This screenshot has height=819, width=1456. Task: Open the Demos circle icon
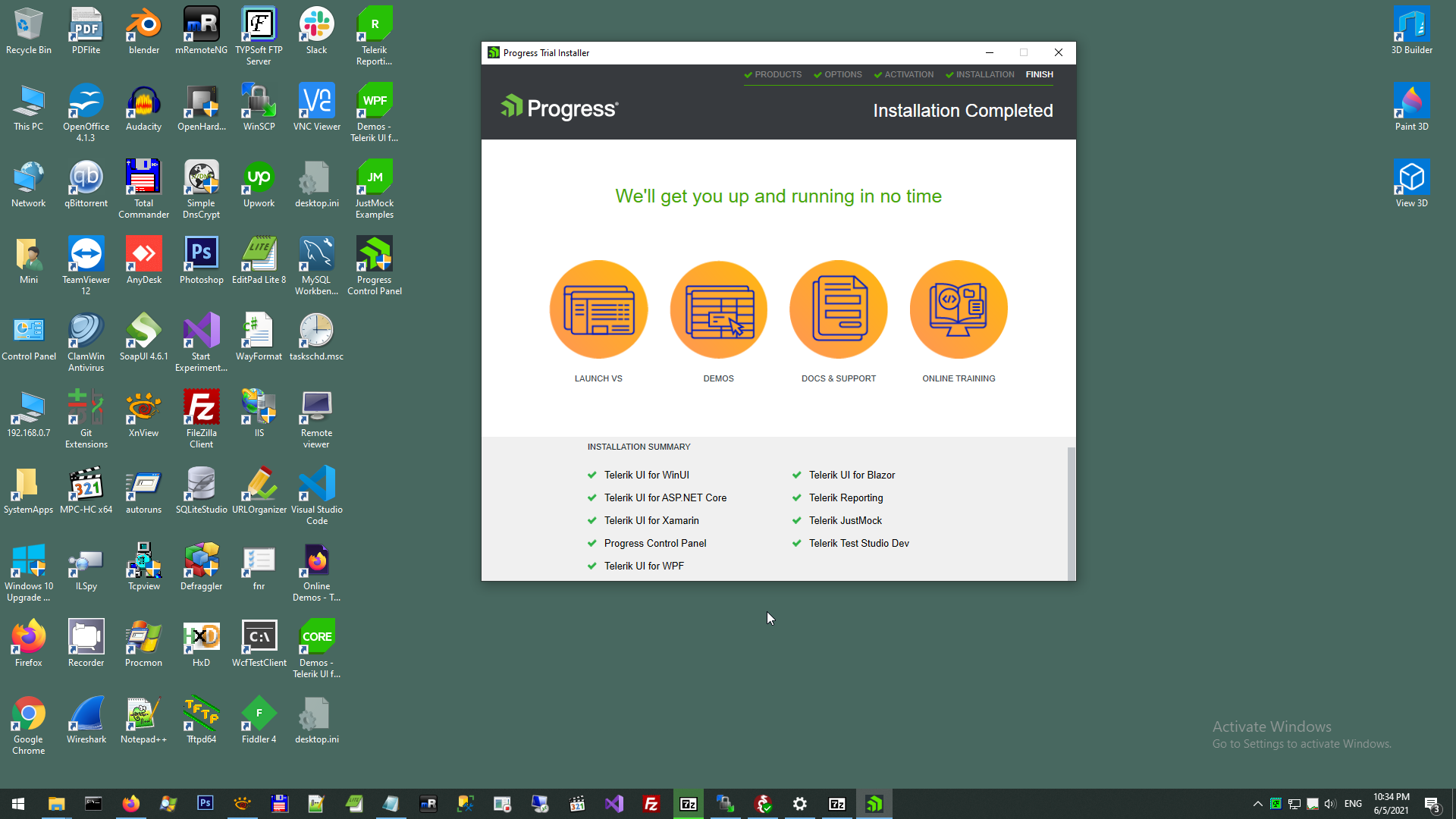[x=718, y=309]
